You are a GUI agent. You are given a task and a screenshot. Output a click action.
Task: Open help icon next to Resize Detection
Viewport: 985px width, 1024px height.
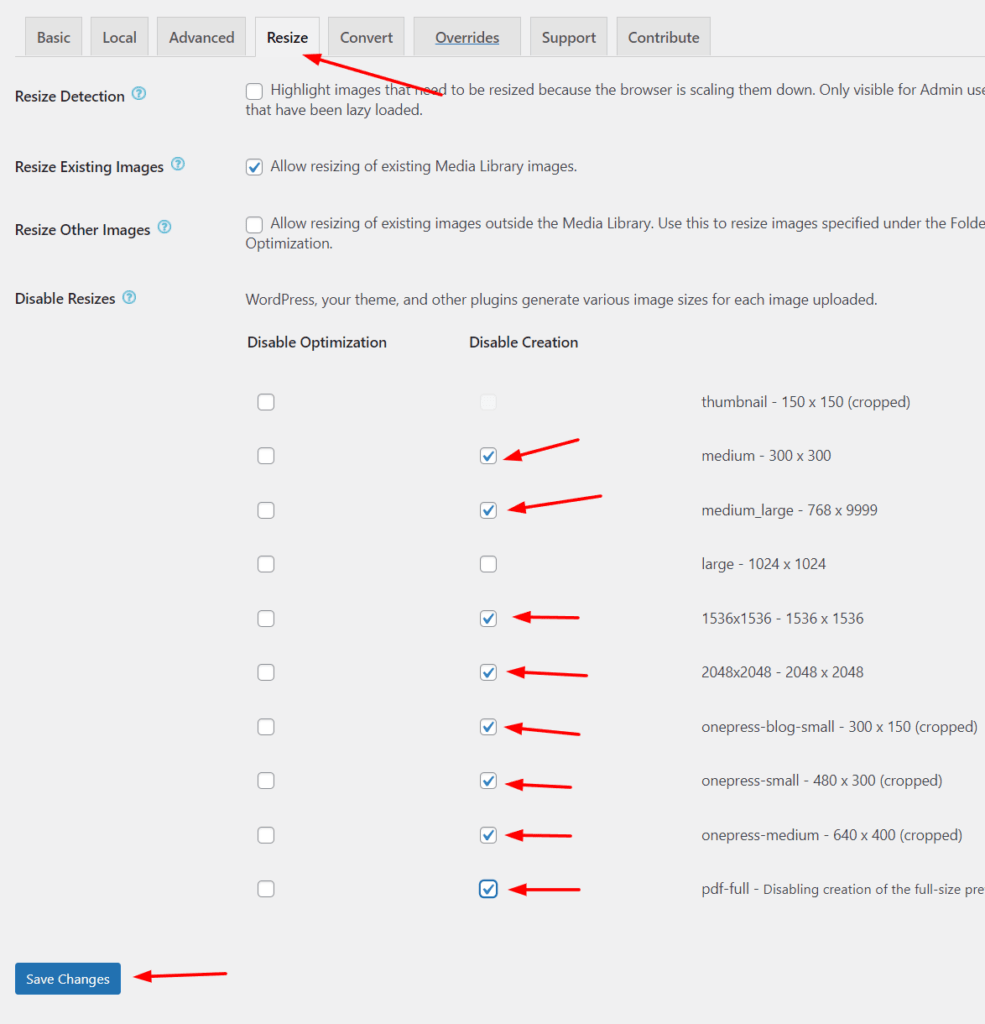pos(138,94)
